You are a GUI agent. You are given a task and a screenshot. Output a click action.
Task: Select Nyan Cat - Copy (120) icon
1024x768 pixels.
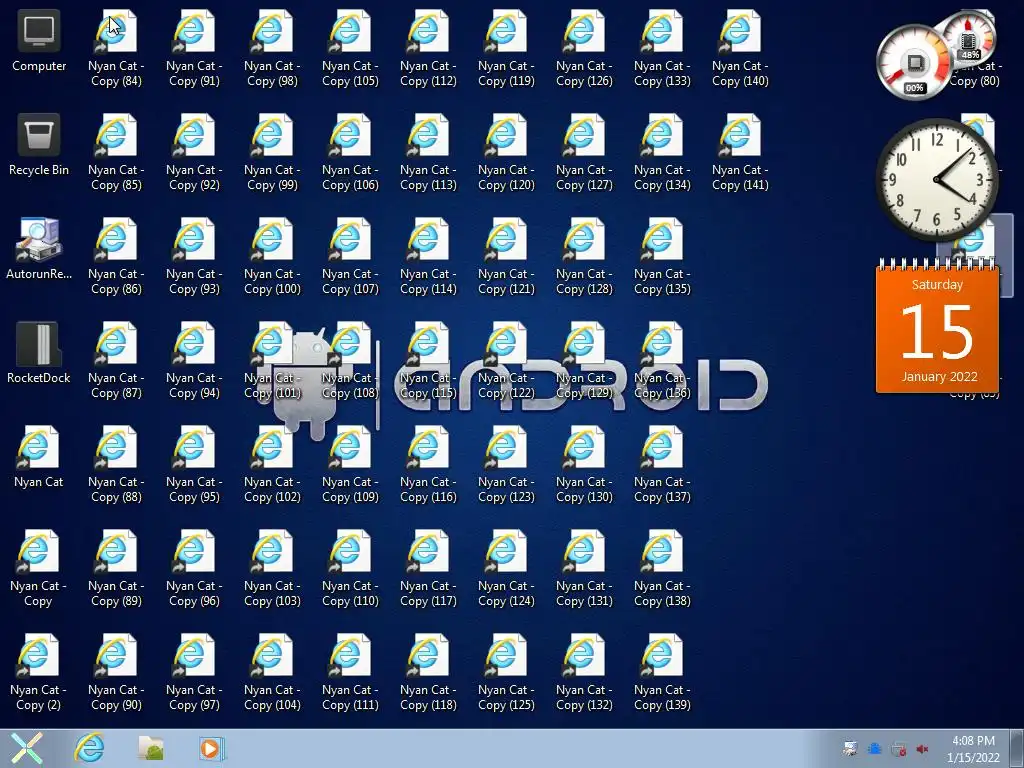click(x=506, y=153)
